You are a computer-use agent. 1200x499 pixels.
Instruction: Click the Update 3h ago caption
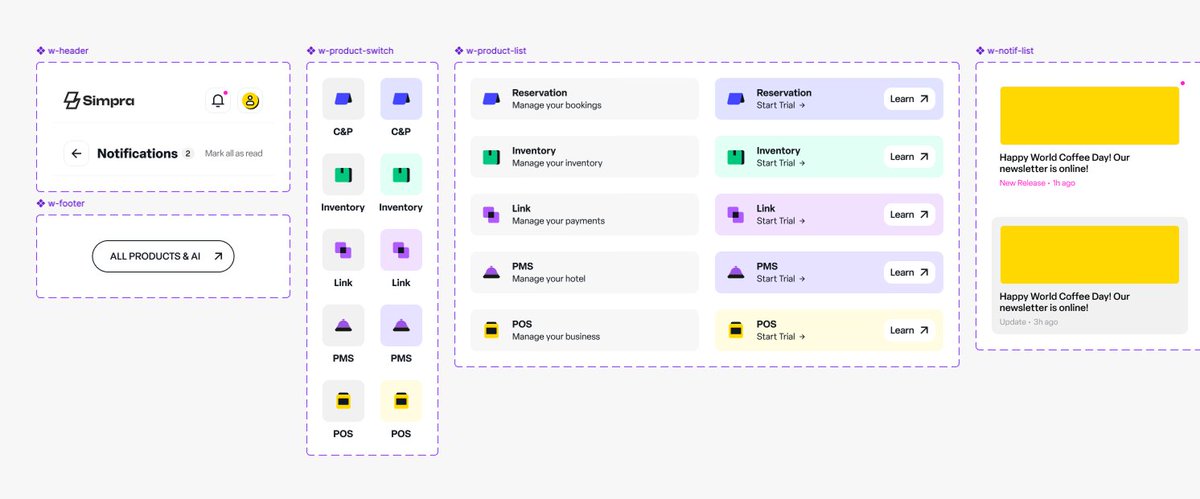1029,322
